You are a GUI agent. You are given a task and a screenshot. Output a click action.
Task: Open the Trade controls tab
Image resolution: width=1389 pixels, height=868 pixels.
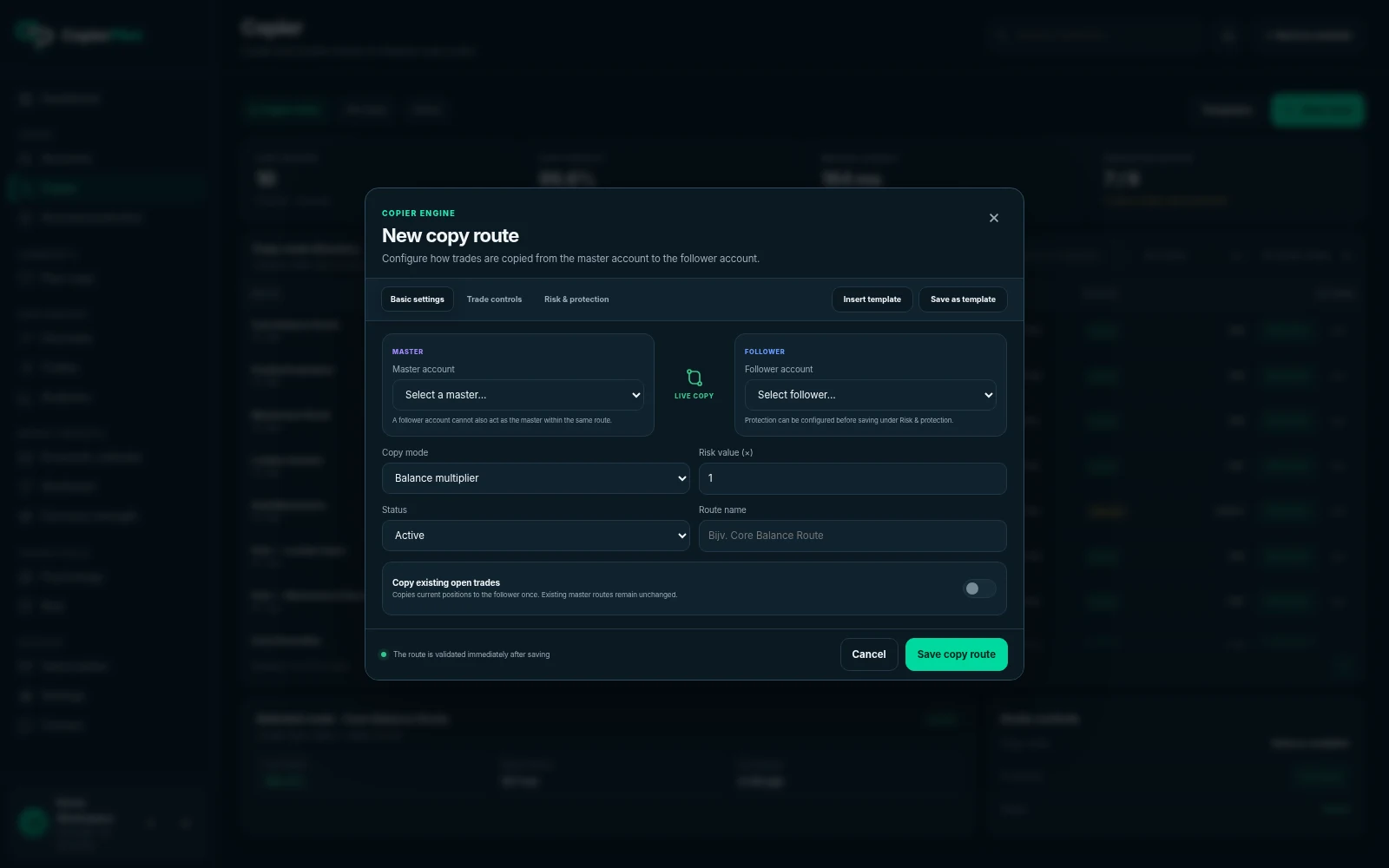click(494, 299)
